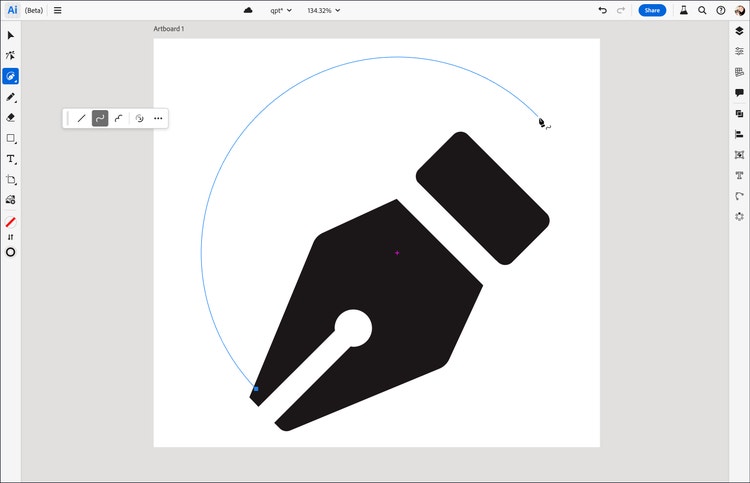The image size is (750, 483).
Task: Grab the floating toolbar drag handle
Action: click(68, 118)
